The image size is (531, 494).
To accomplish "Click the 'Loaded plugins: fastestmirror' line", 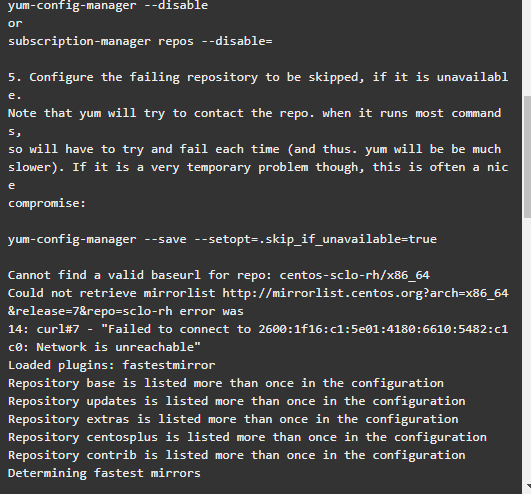I will pyautogui.click(x=112, y=365).
